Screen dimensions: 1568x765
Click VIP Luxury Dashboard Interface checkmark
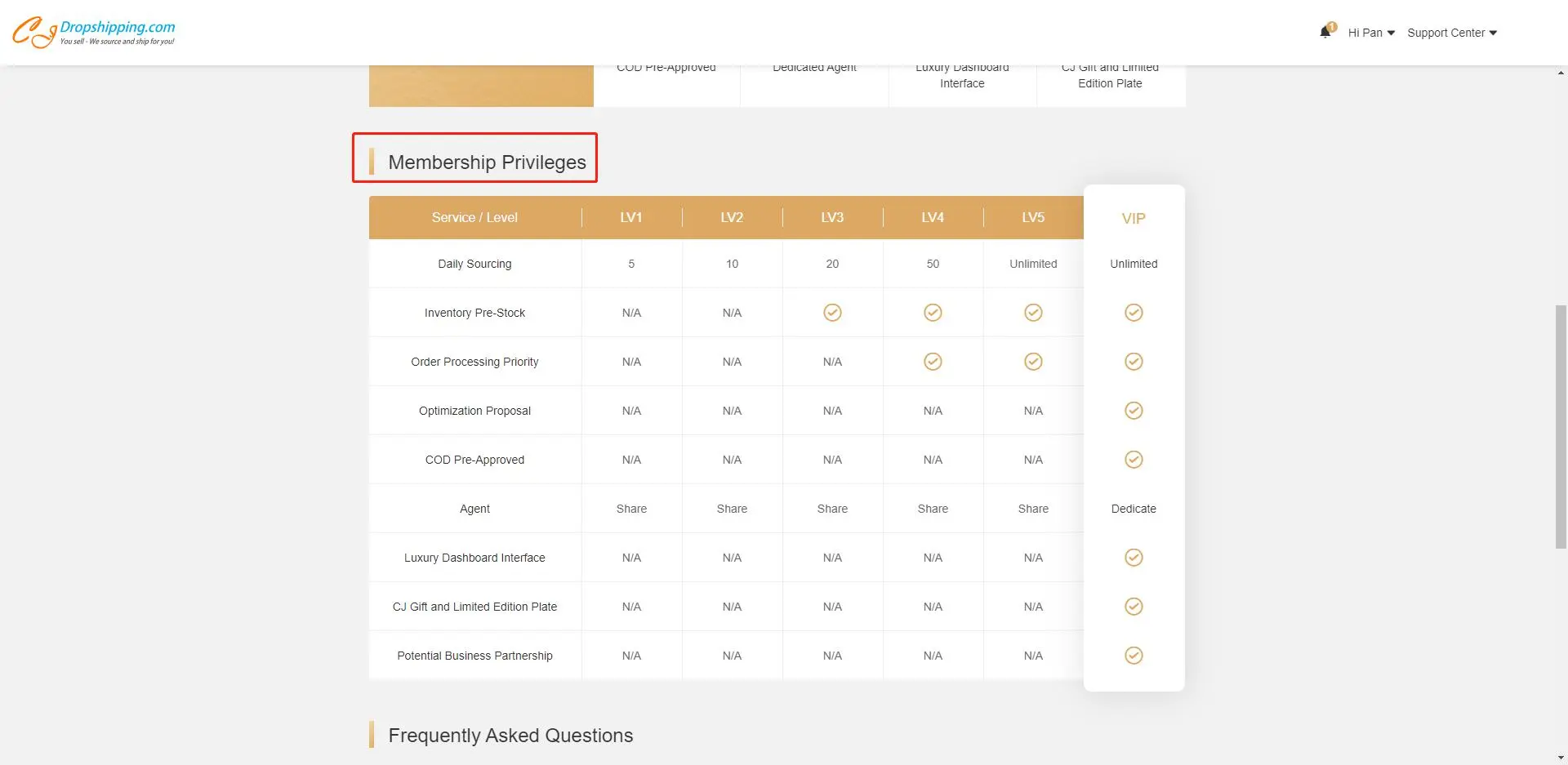click(x=1134, y=558)
